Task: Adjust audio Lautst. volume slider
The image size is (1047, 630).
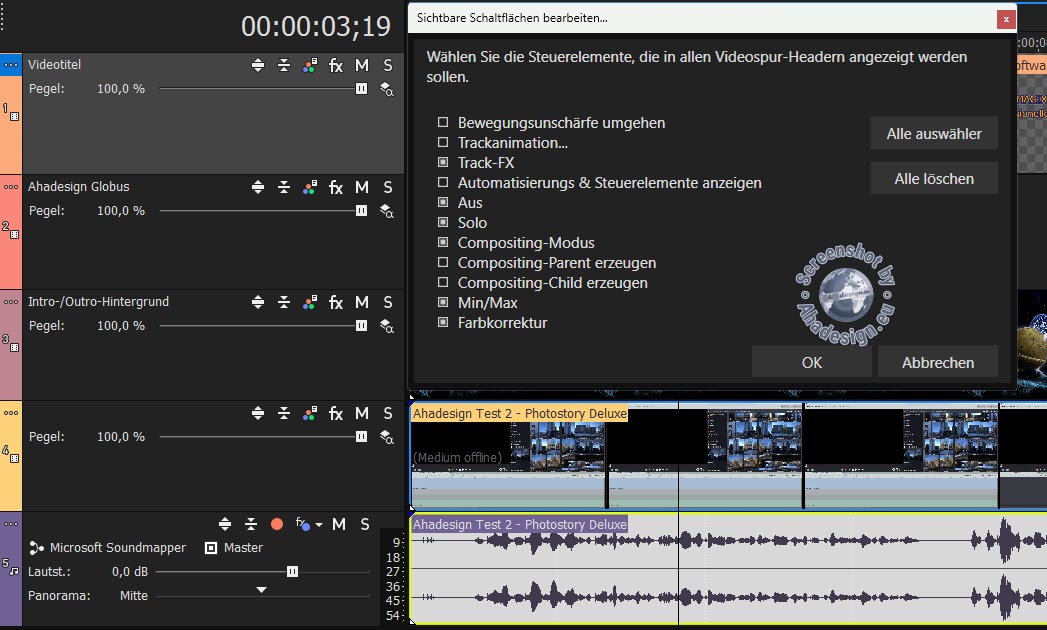Action: (292, 572)
